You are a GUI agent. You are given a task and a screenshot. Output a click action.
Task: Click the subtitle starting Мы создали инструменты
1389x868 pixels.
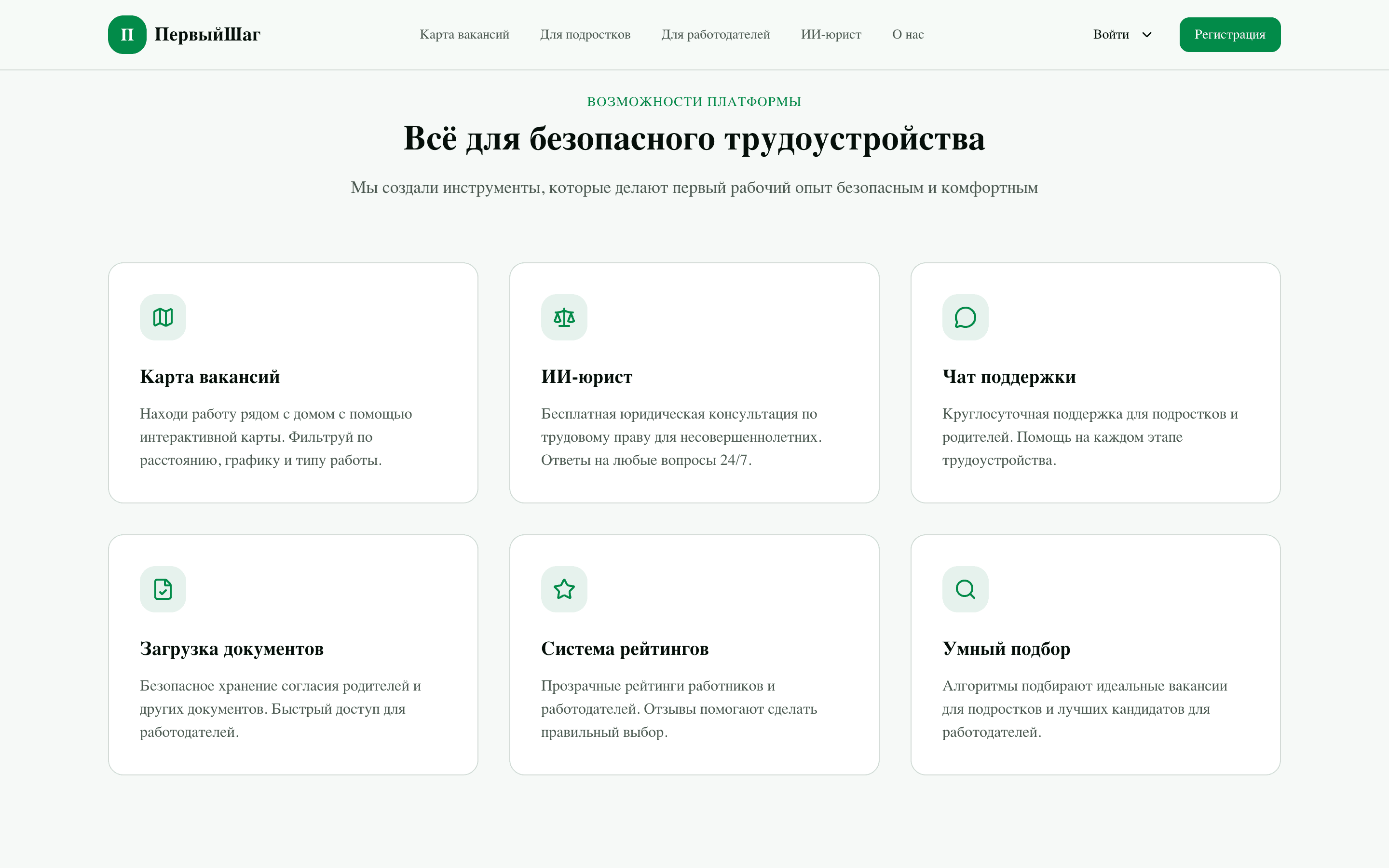[694, 188]
